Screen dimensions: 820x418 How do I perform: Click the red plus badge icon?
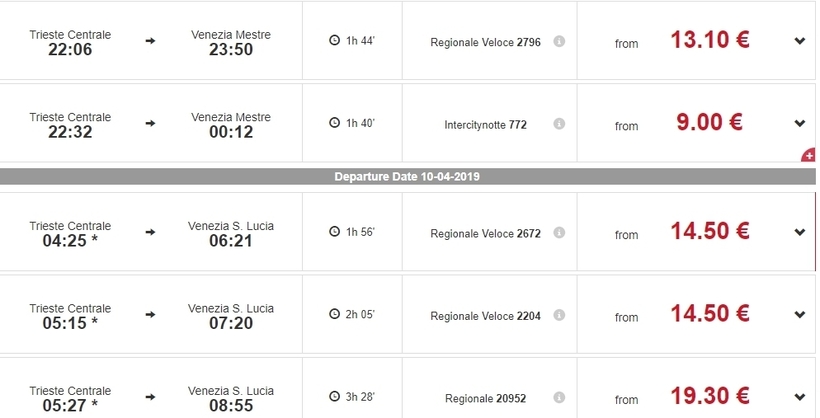(808, 155)
